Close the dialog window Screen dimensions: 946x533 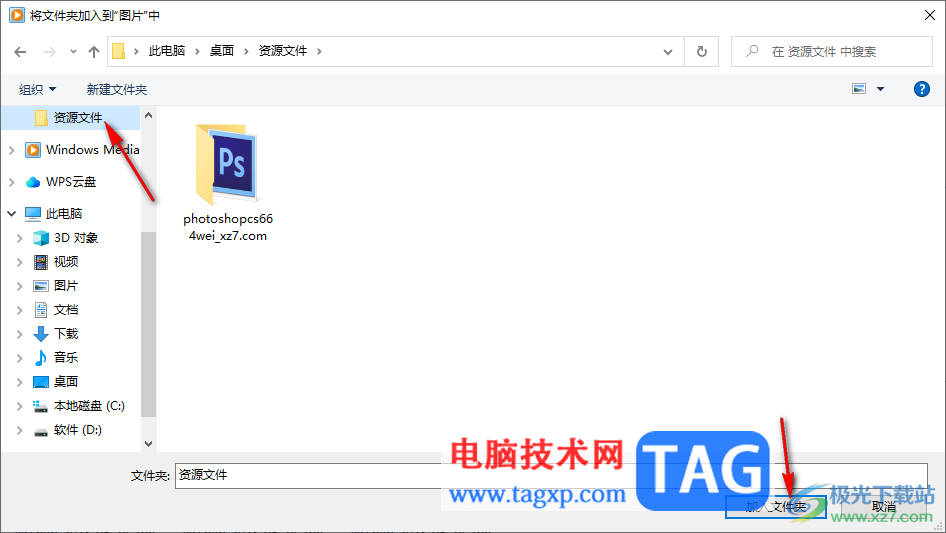(930, 15)
